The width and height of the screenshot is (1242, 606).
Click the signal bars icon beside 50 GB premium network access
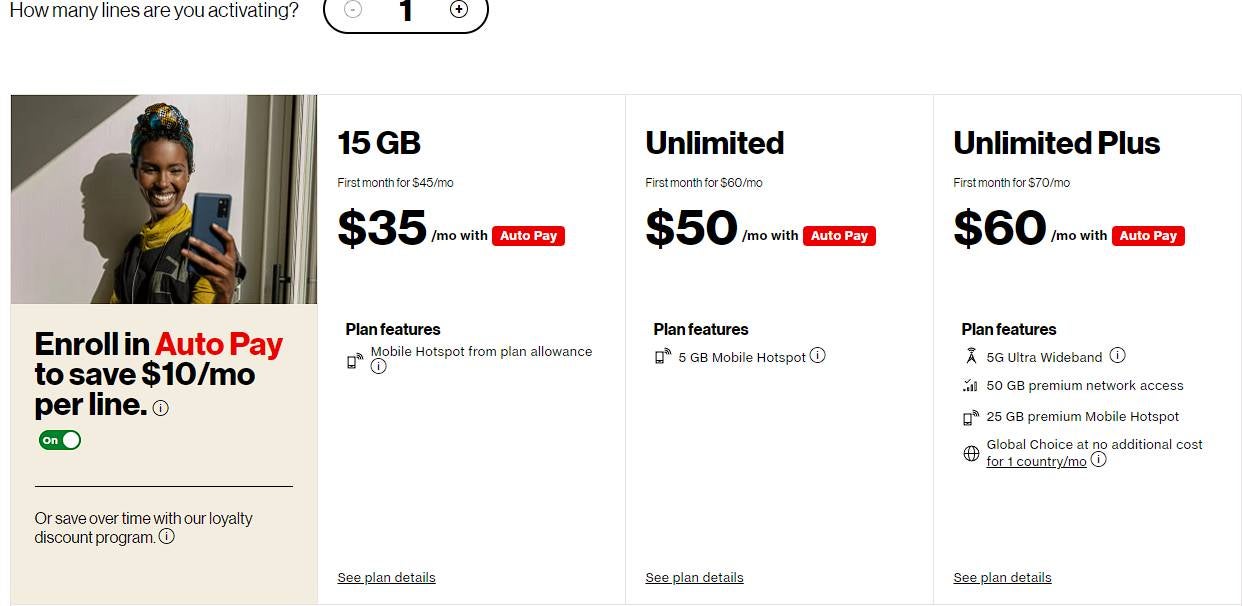(x=970, y=385)
